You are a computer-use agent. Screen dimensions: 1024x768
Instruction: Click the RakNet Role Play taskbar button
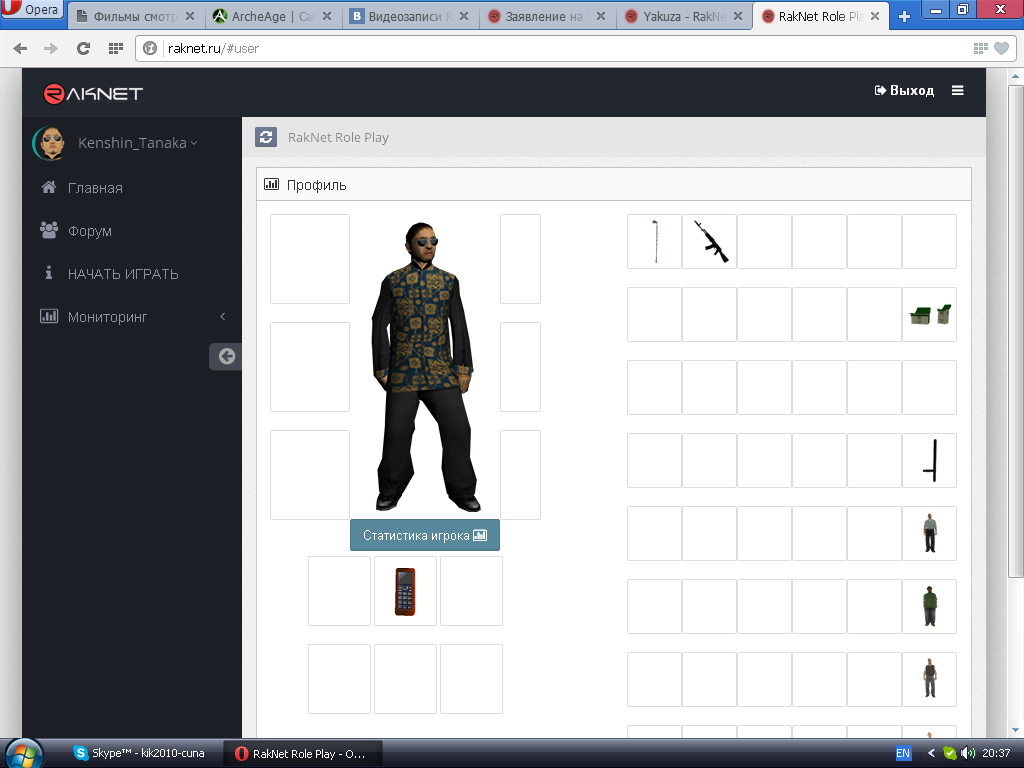click(302, 754)
